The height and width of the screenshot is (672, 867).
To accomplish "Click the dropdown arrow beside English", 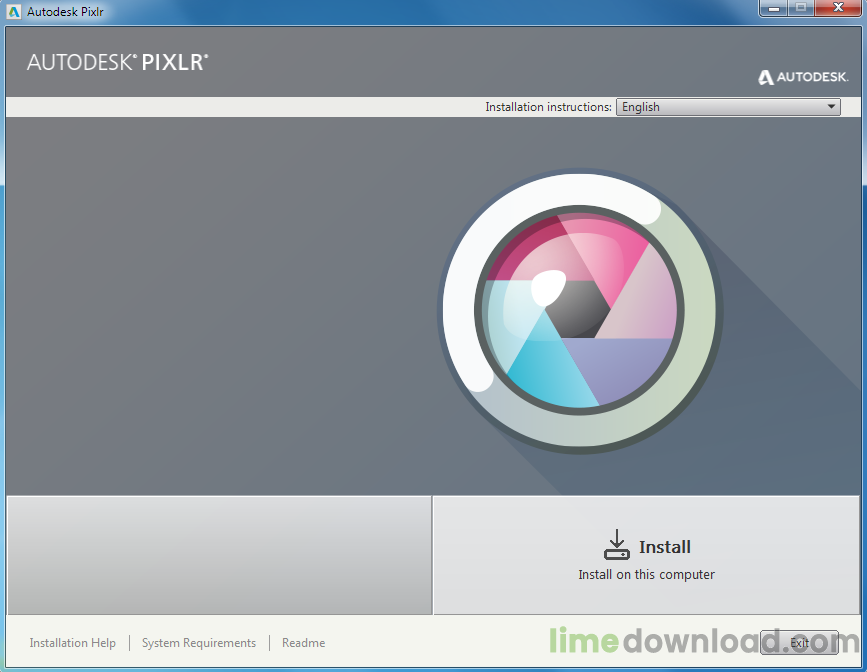I will point(831,107).
